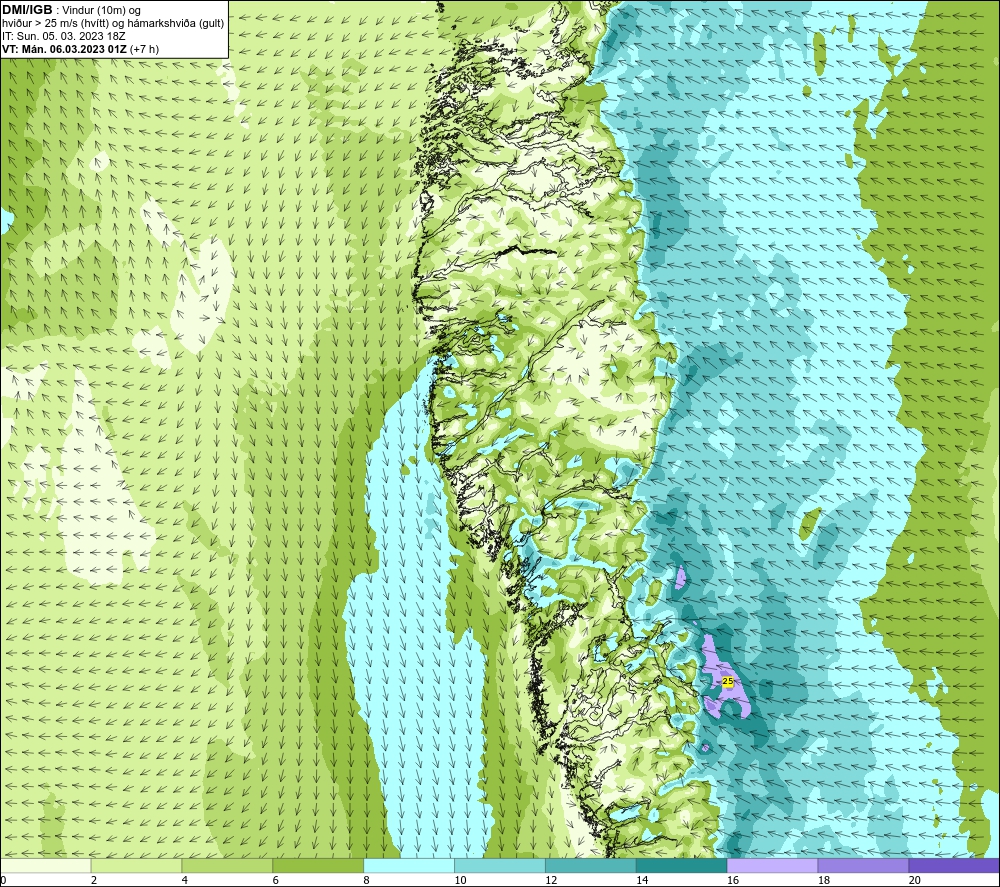
Task: Click the 'IT: Sun. 05. 03. 2023 18Z' line
Action: coord(64,36)
